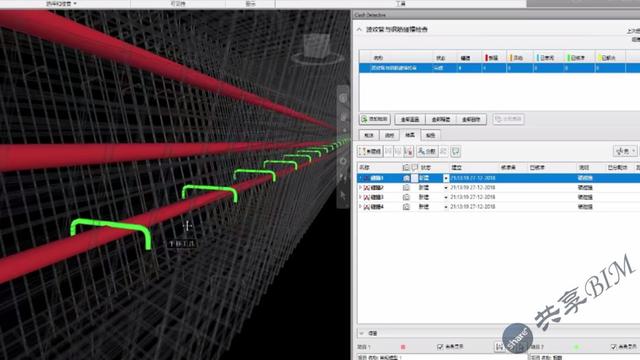
Task: Collapse the test panel header chevron
Action: [360, 29]
